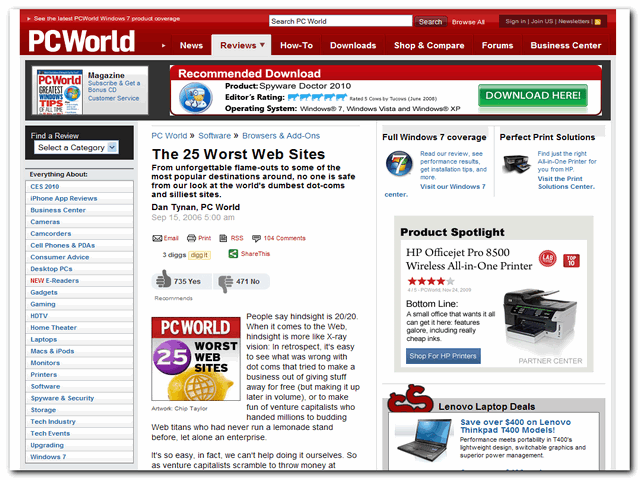Click the red LAB badge icon
This screenshot has width=640, height=480.
pos(547,258)
